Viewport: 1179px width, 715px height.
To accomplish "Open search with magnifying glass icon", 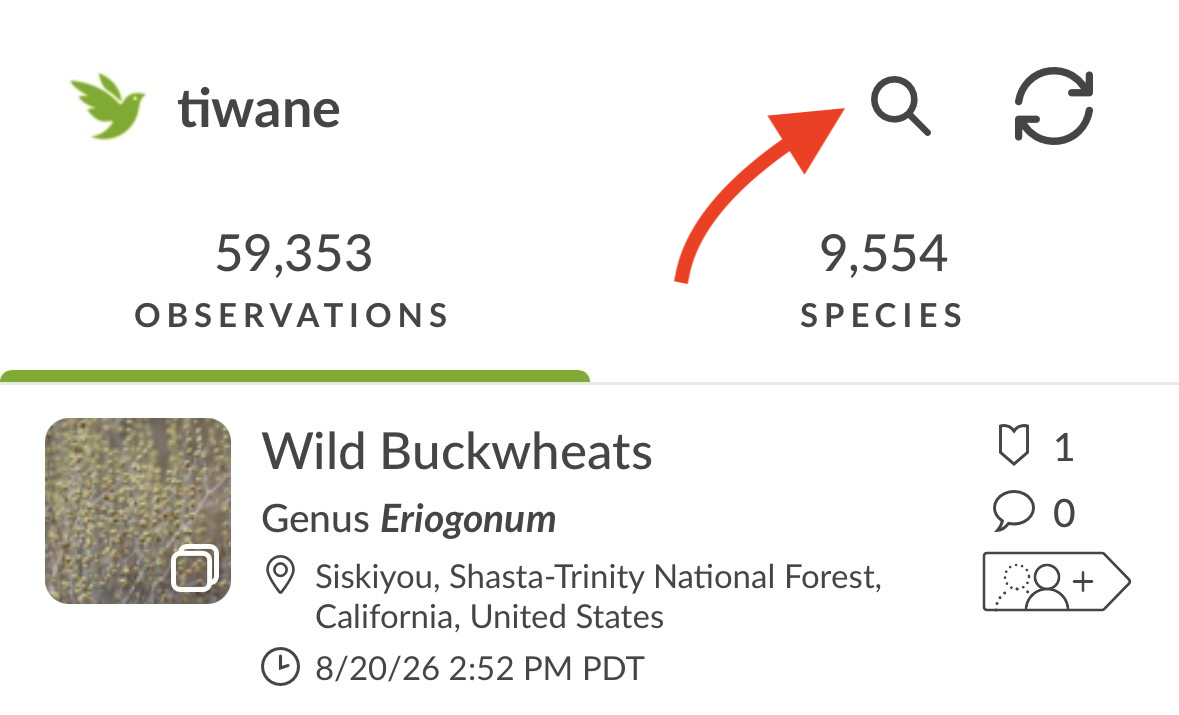I will click(x=900, y=106).
